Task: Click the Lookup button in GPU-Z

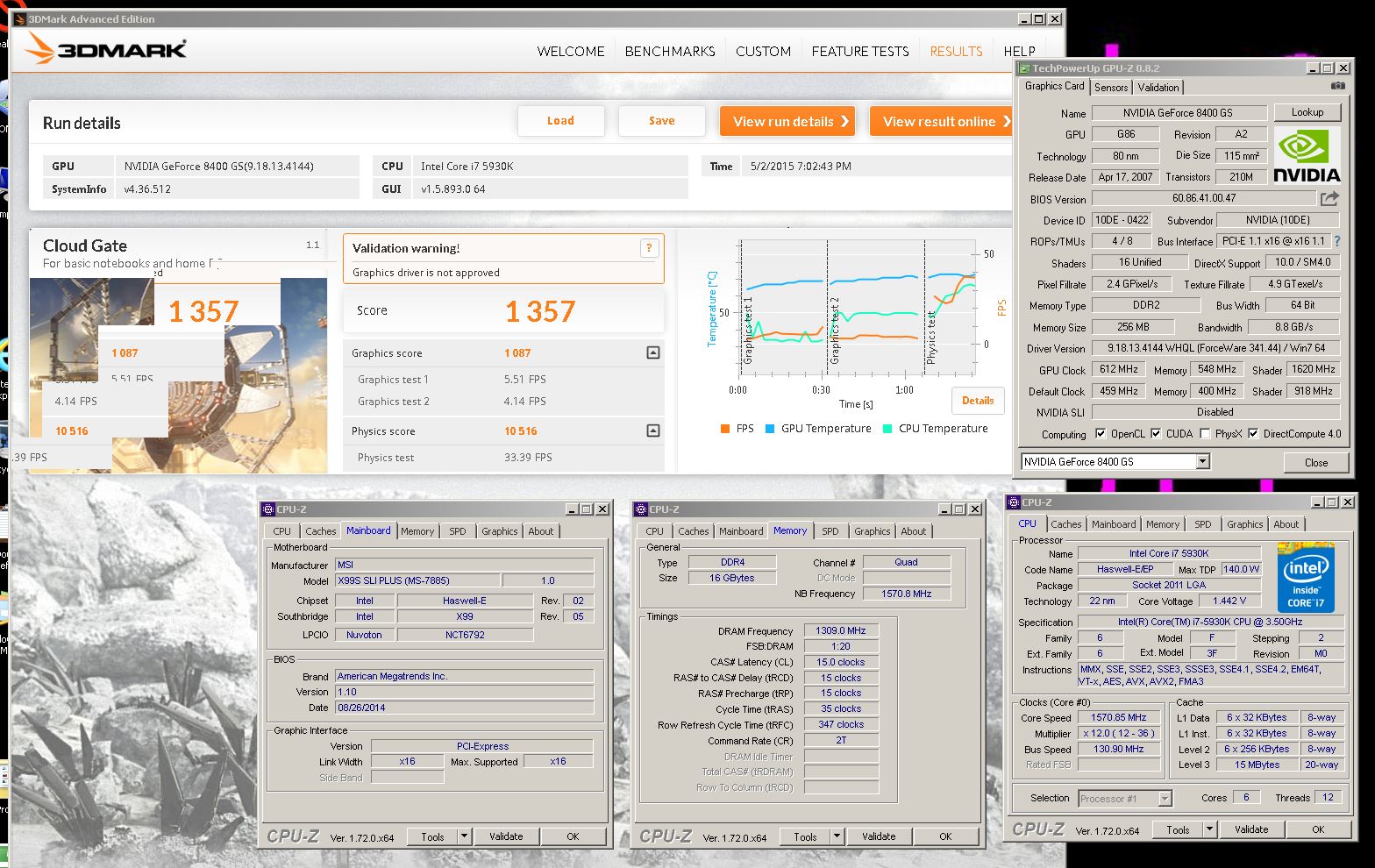Action: pyautogui.click(x=1307, y=112)
